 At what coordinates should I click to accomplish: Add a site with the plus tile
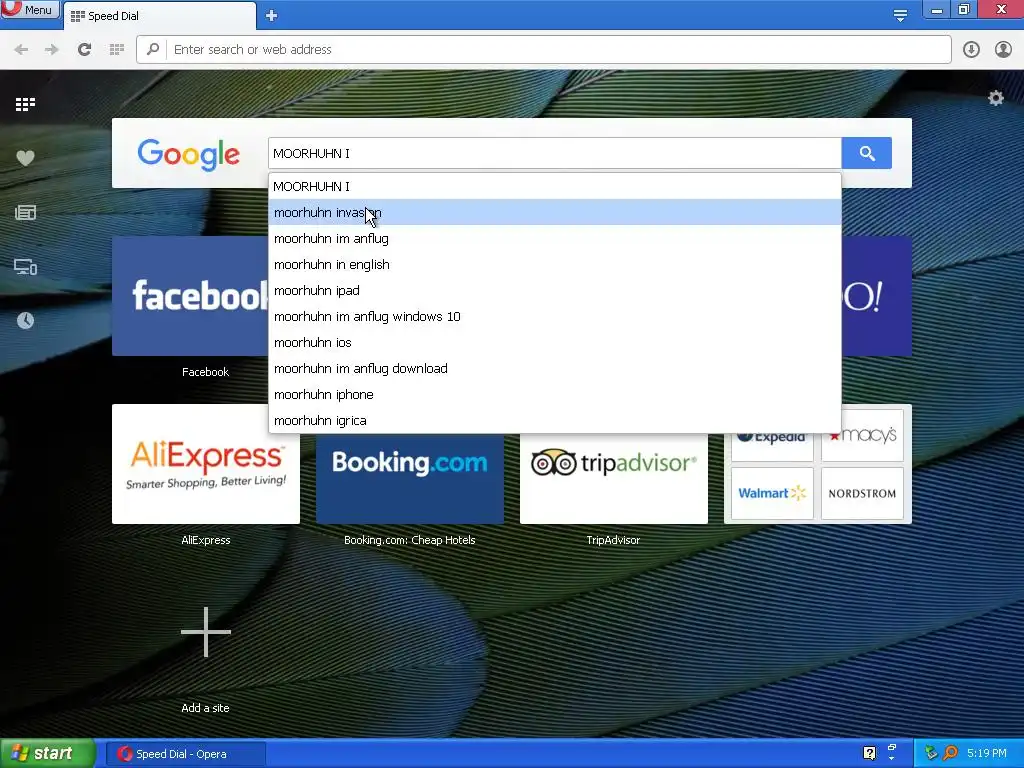[206, 632]
